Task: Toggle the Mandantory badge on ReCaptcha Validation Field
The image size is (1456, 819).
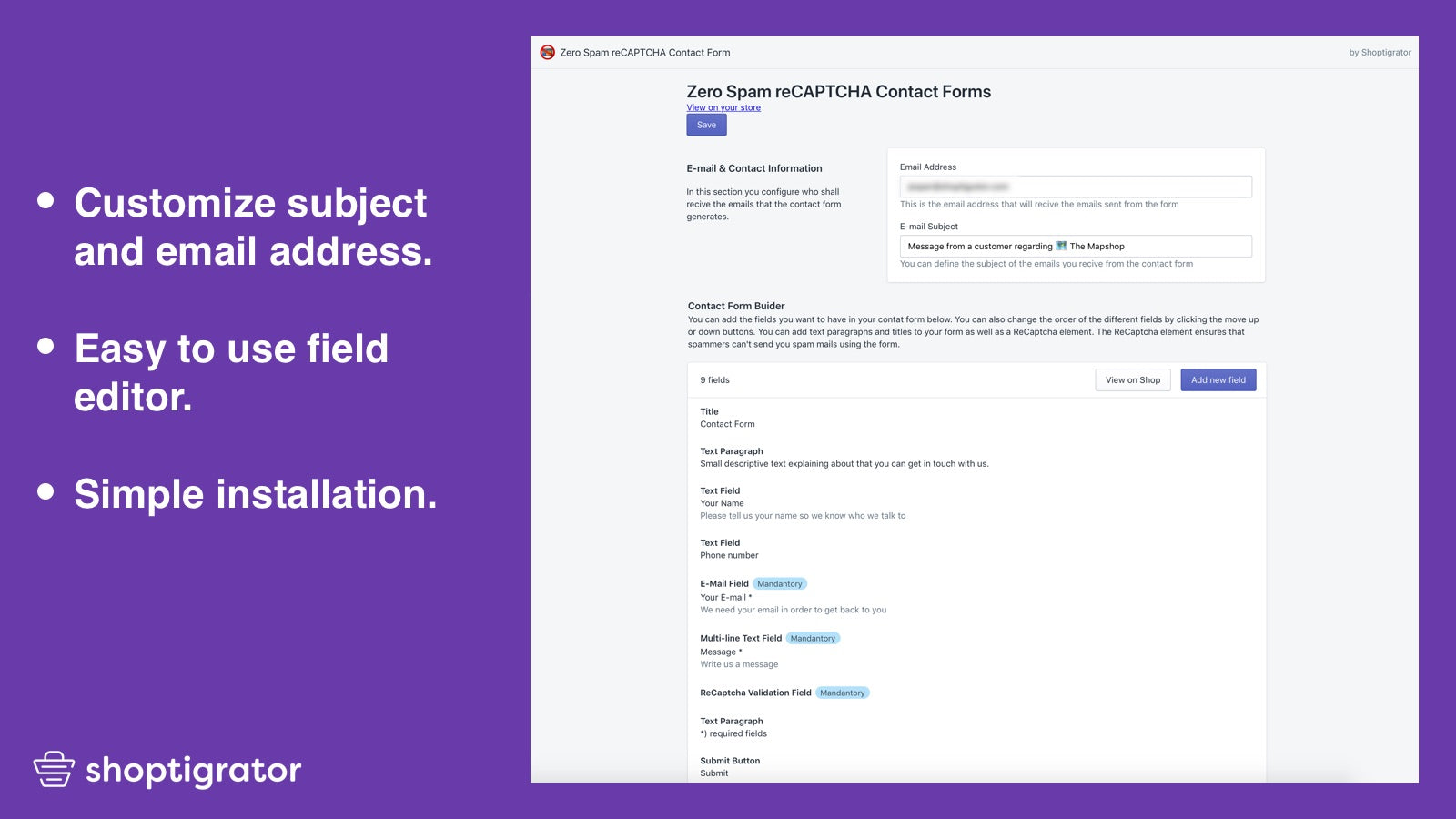Action: point(842,693)
